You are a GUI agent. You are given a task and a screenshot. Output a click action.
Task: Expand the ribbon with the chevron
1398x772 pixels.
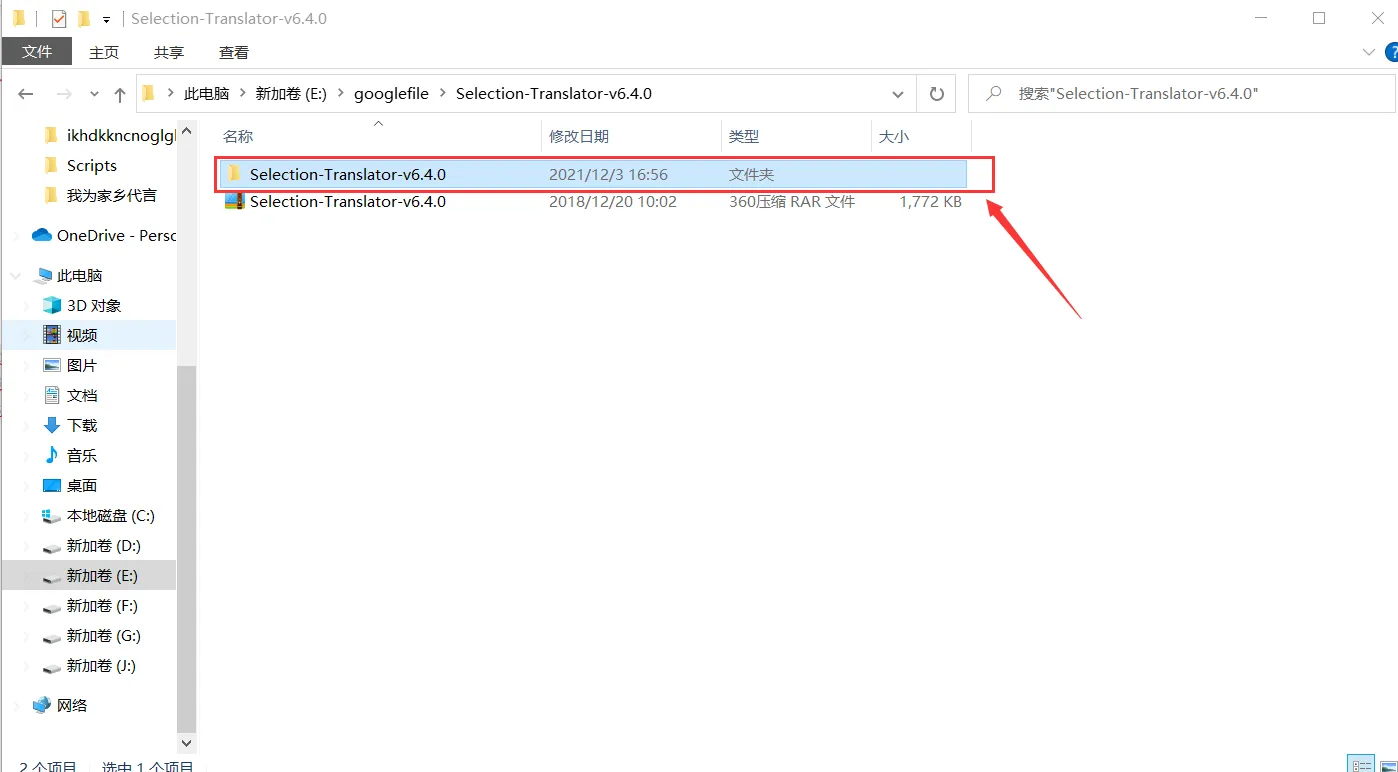pyautogui.click(x=1369, y=52)
